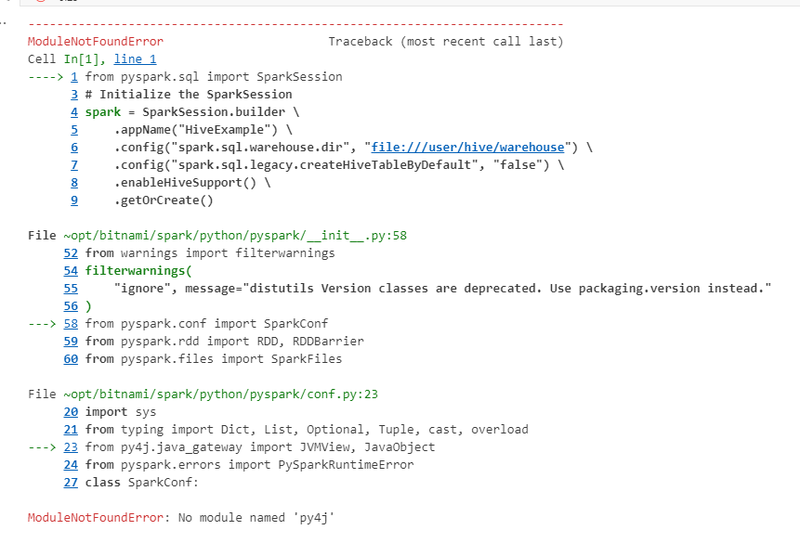Click line number 60 link at SparkFiles import
800x556 pixels.
(71, 359)
